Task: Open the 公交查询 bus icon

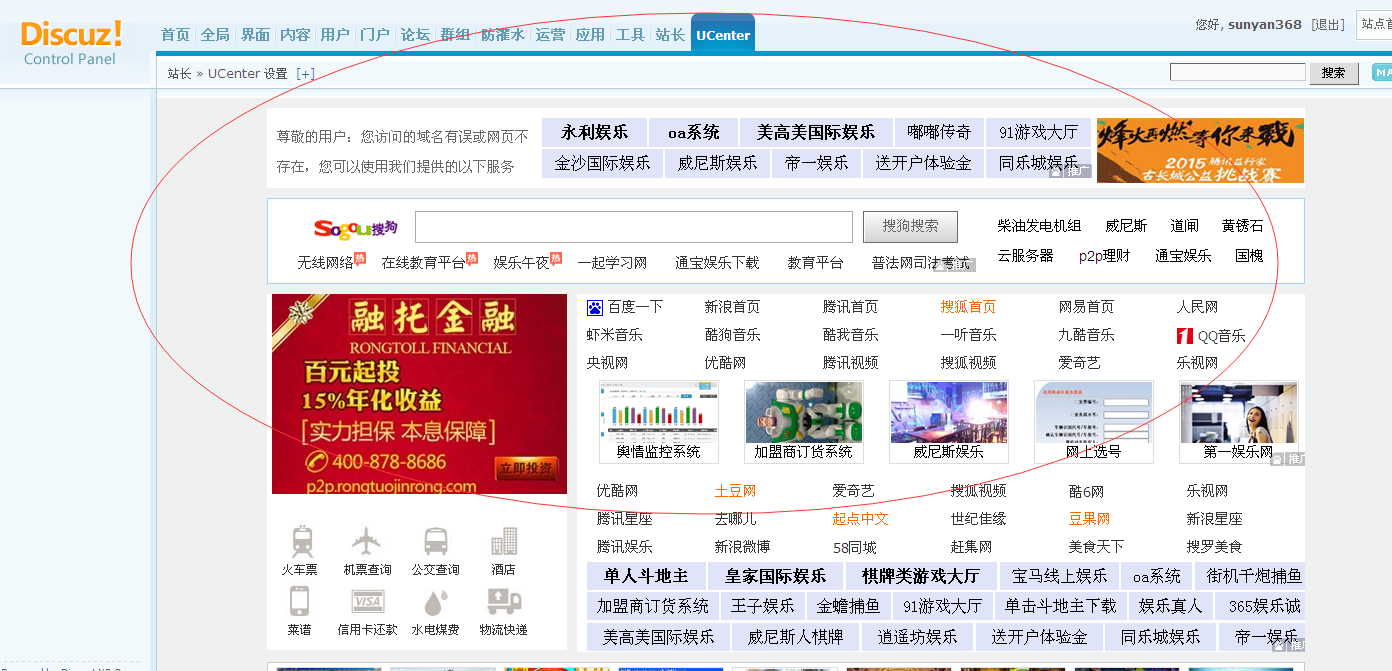Action: point(435,543)
